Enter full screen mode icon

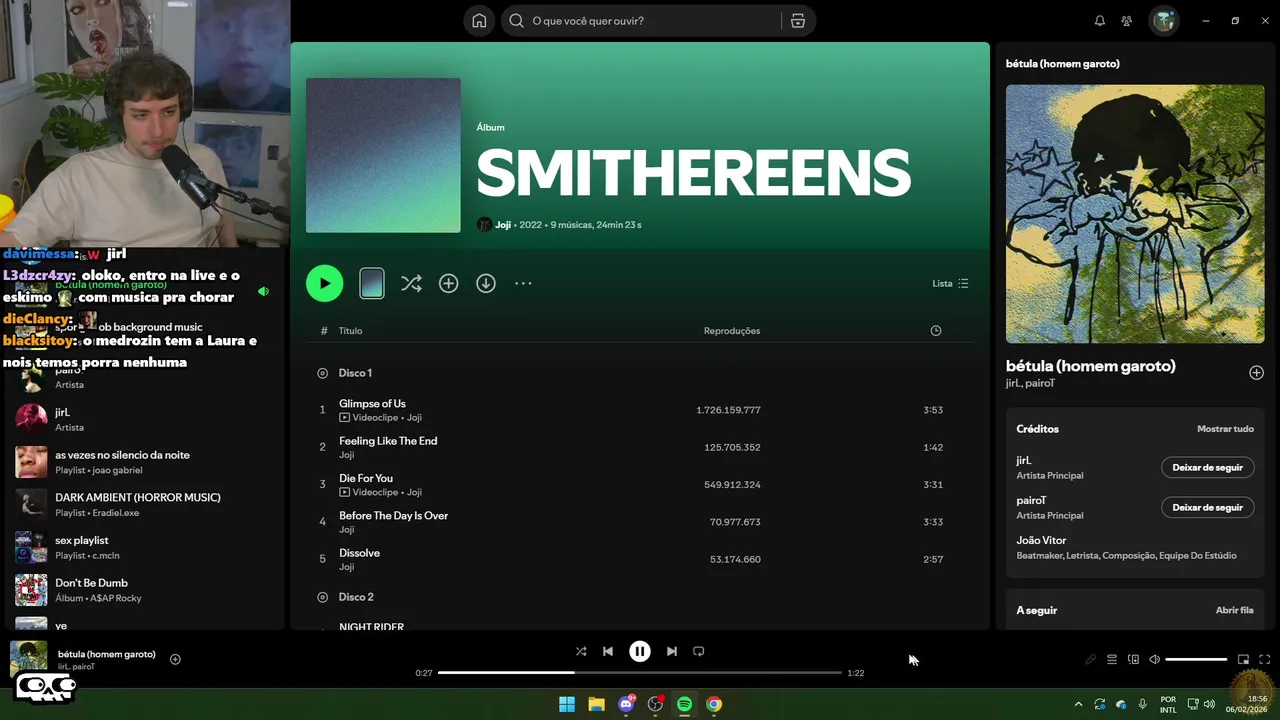pos(1264,660)
